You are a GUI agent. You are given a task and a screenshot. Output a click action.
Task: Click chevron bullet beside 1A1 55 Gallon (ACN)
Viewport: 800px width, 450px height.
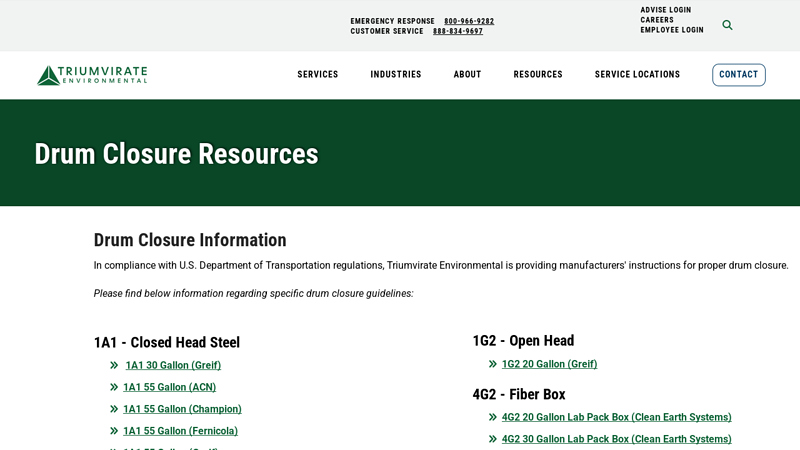pyautogui.click(x=114, y=387)
